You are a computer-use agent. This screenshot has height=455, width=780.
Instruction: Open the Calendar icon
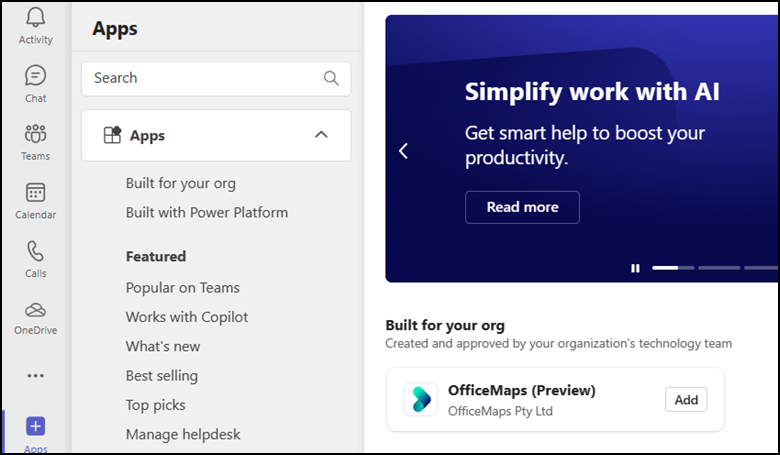(35, 192)
